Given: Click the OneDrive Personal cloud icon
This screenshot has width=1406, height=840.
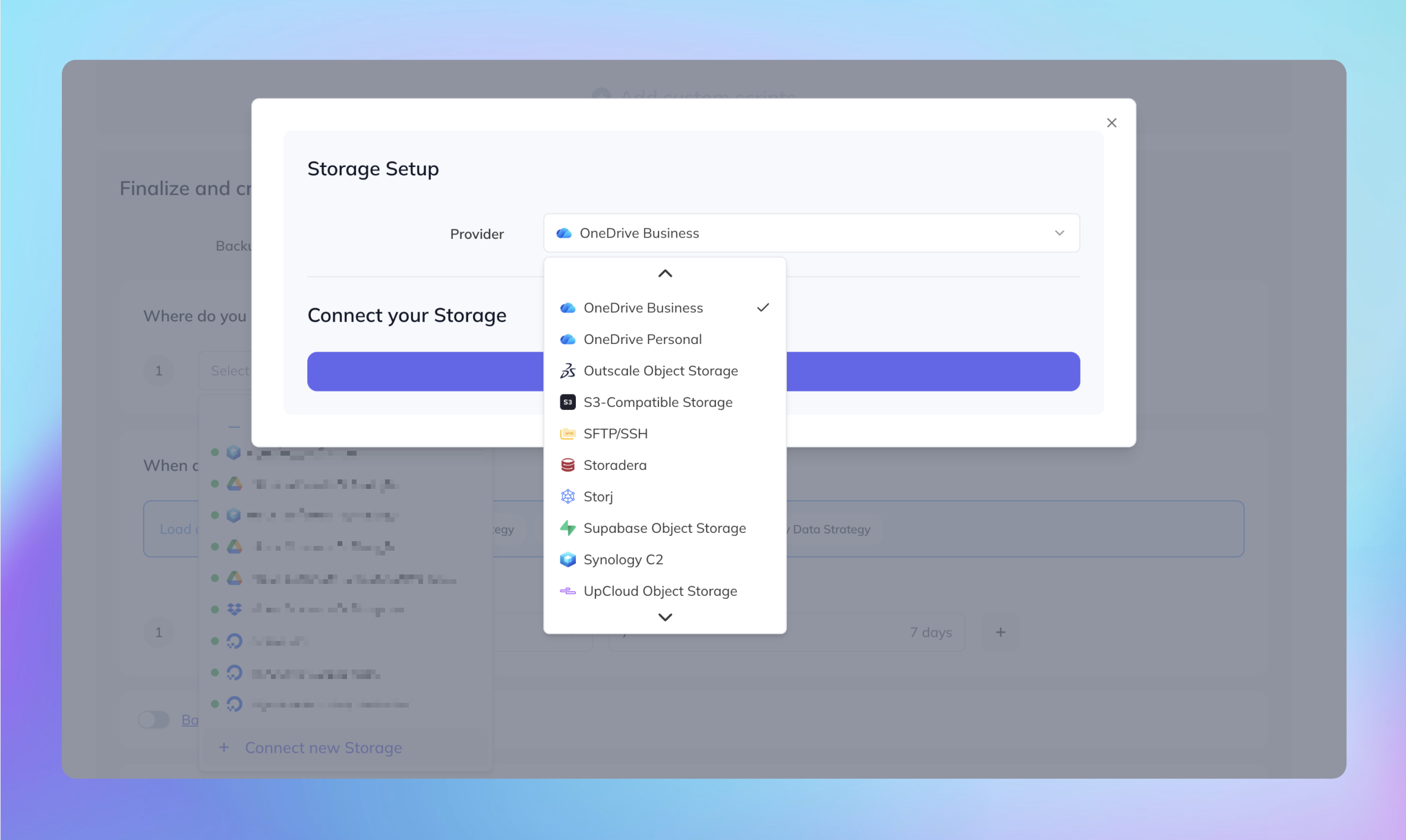Looking at the screenshot, I should [568, 339].
